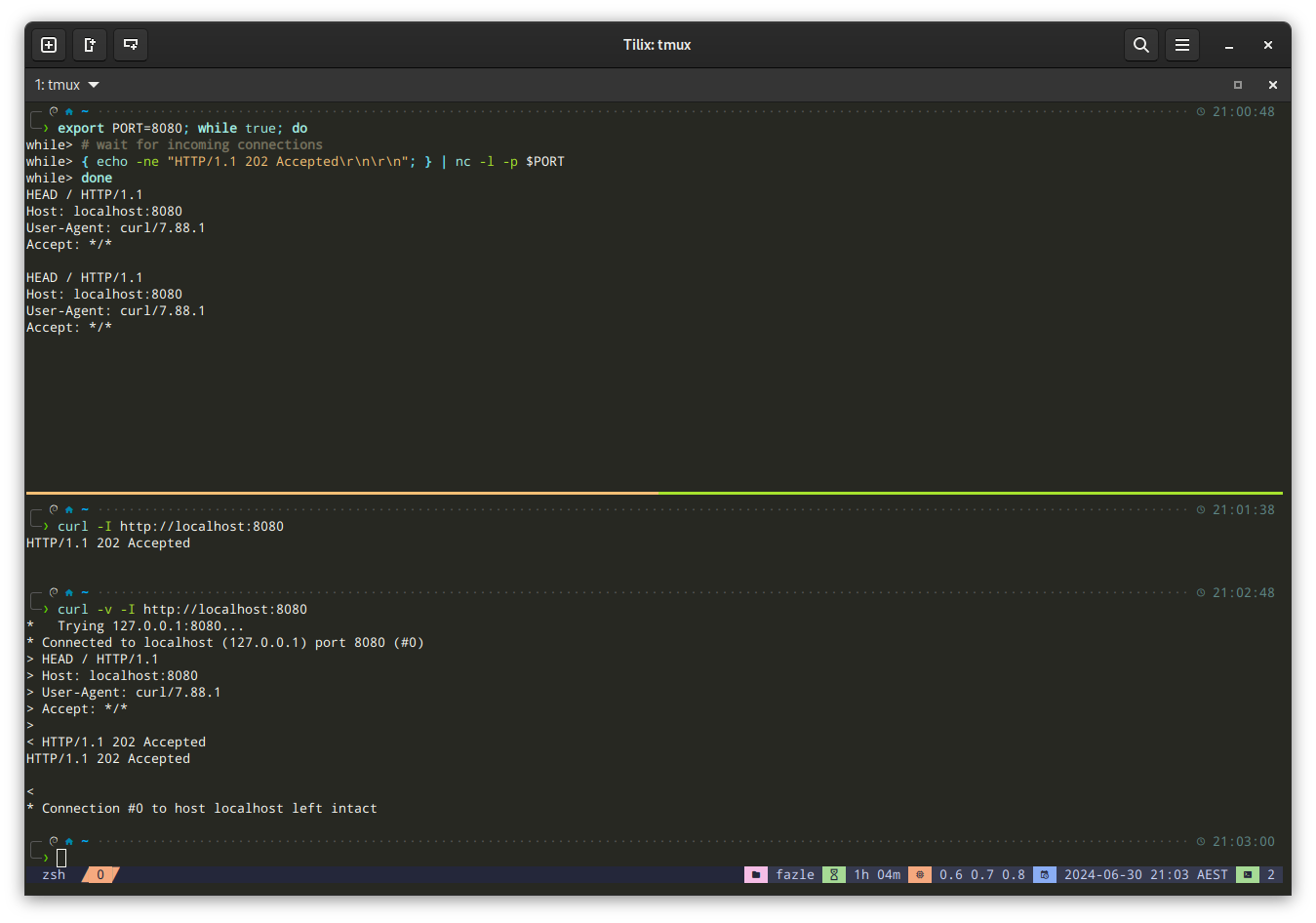This screenshot has width=1316, height=923.
Task: Click the 'nc -l -p $PORT' command line
Action: [510, 161]
